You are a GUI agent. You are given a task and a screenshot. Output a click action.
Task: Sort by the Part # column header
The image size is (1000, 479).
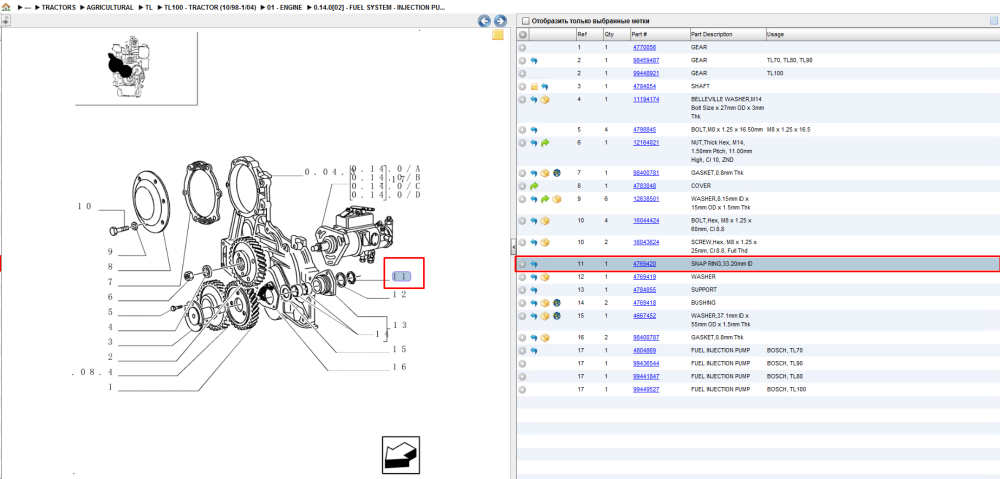[x=659, y=34]
